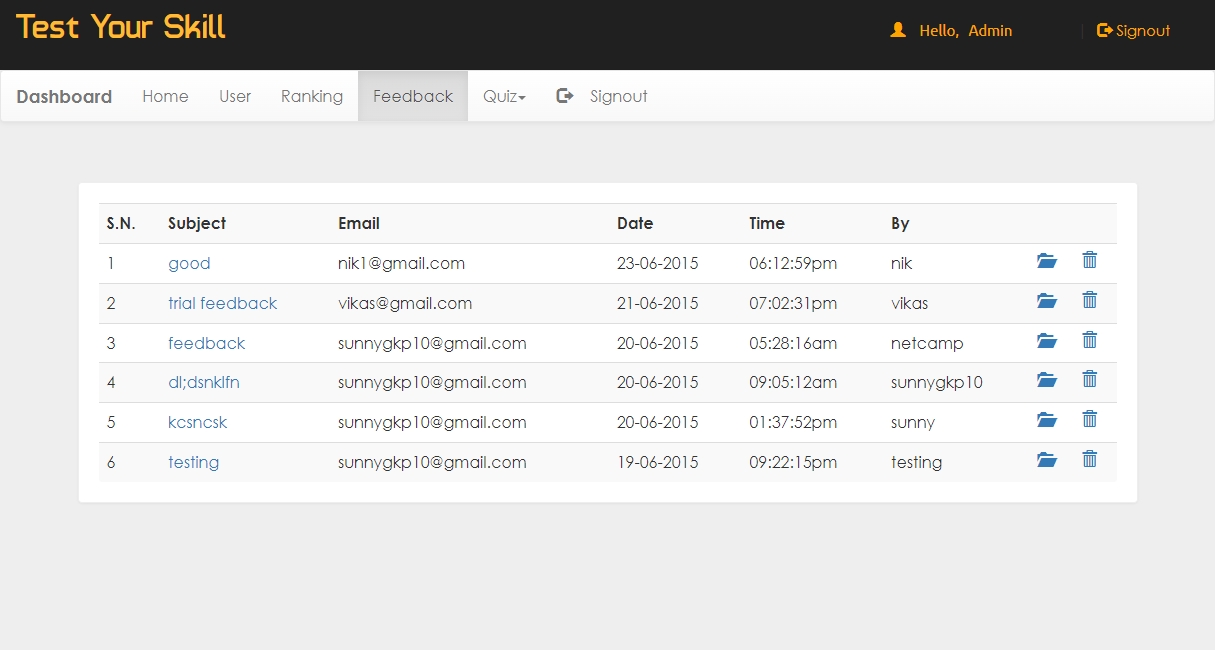Expand the Quiz dropdown menu
Image resolution: width=1215 pixels, height=650 pixels.
click(504, 97)
